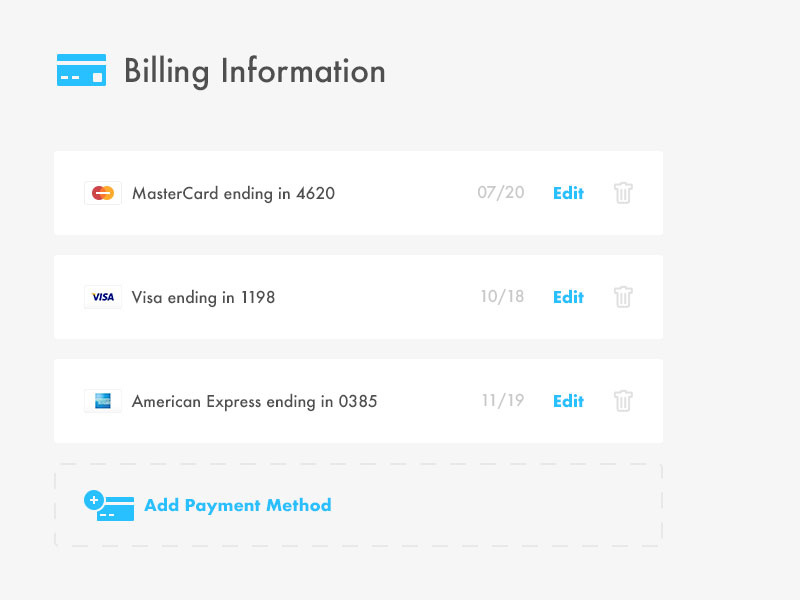Screen dimensions: 800x600
Task: Click the 07/20 expiration date
Action: pos(502,193)
